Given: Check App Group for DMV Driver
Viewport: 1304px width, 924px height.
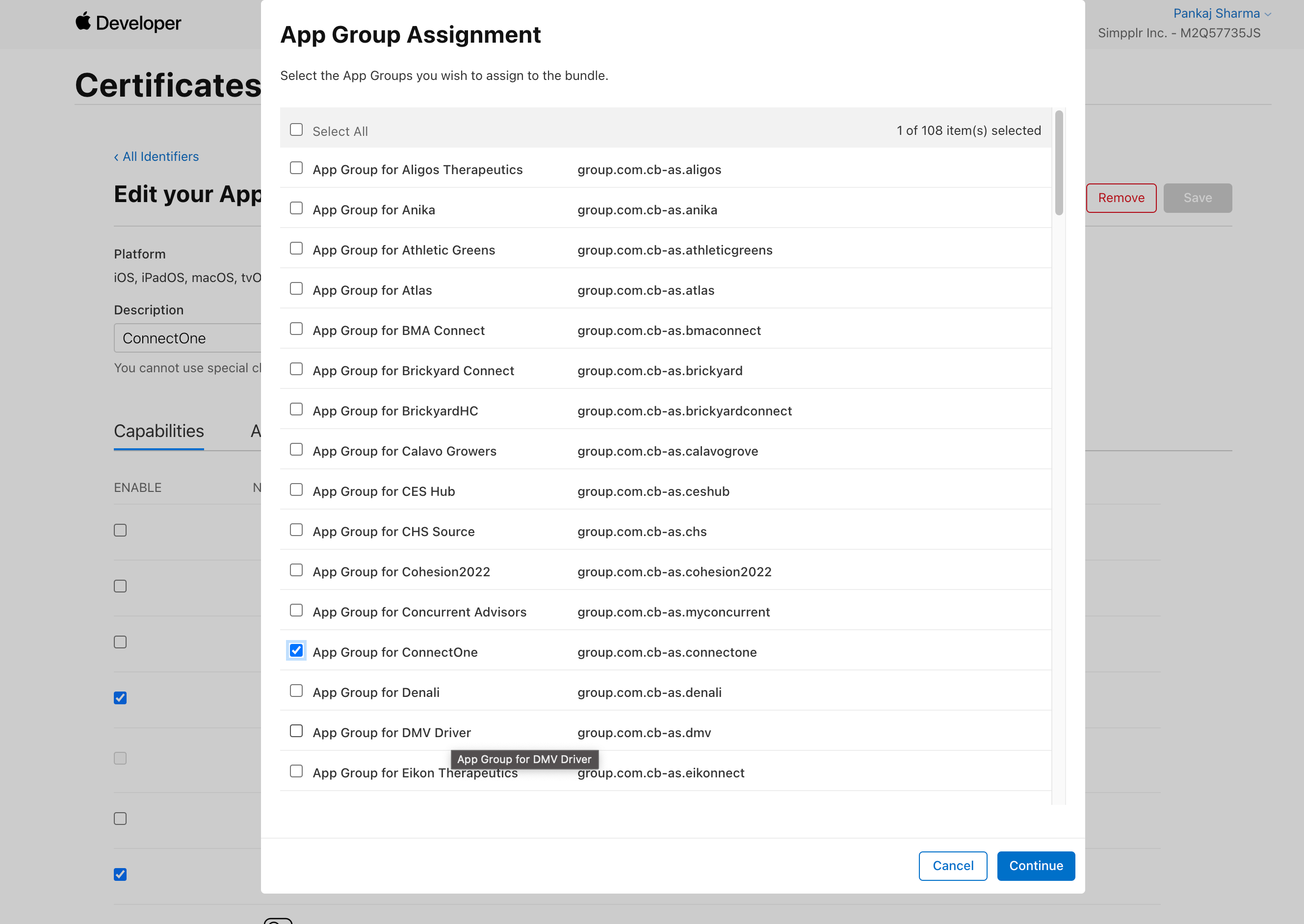Looking at the screenshot, I should click(296, 731).
